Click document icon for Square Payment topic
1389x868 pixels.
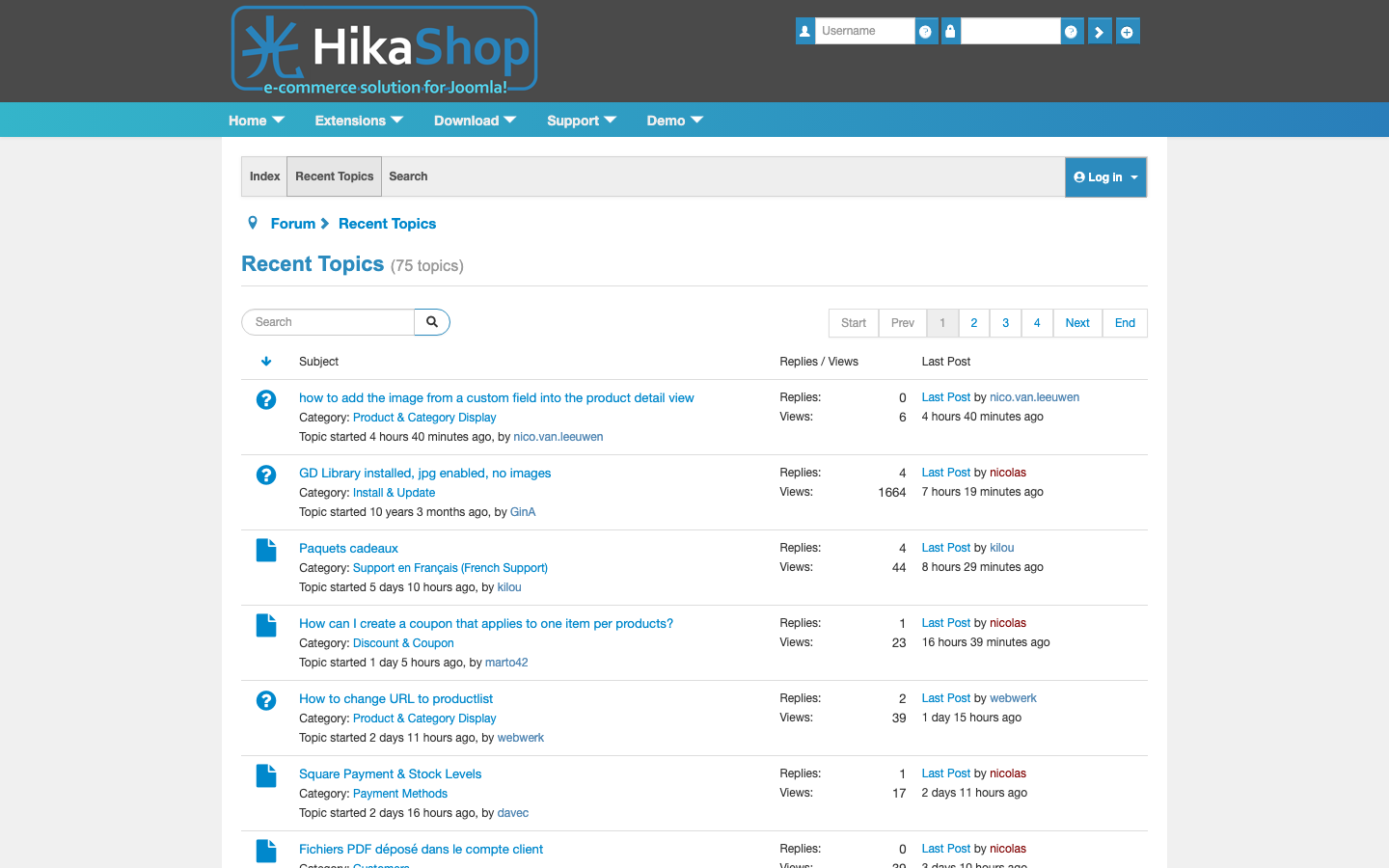(x=266, y=775)
